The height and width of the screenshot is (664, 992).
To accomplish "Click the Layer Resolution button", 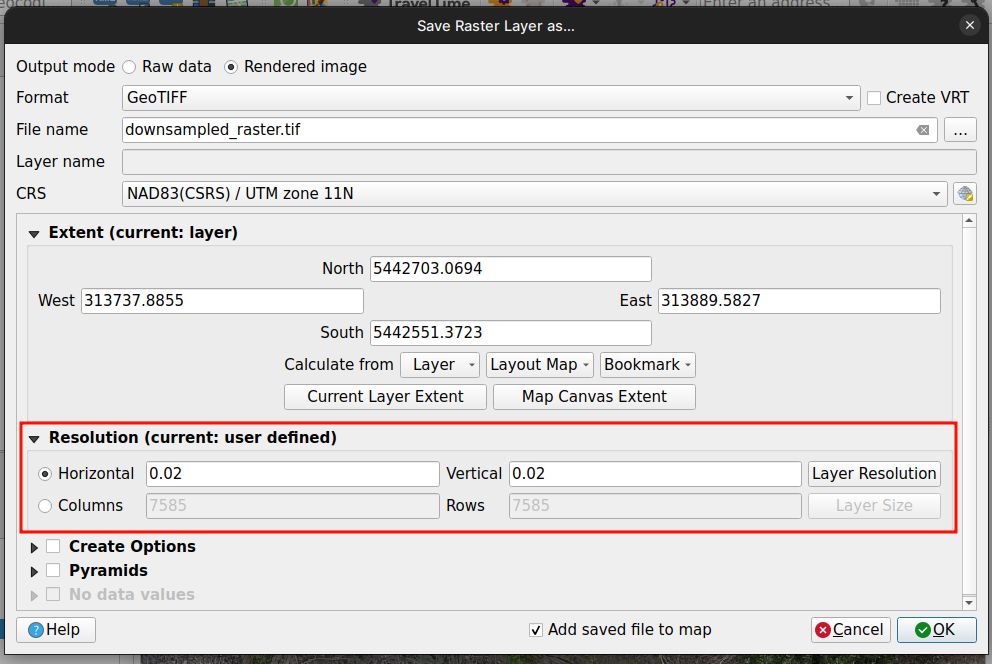I will [x=874, y=474].
